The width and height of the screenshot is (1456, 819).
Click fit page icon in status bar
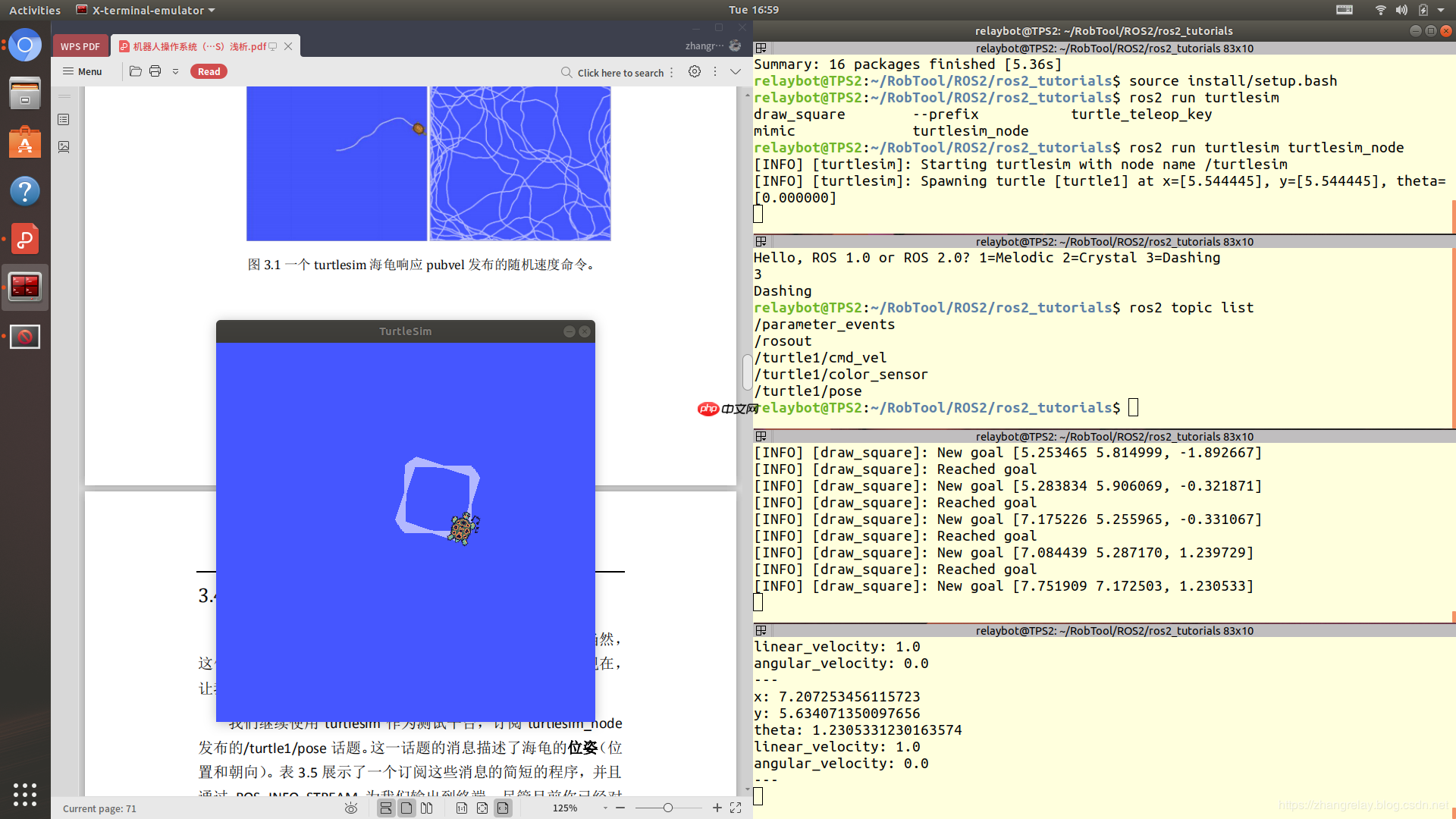coord(482,808)
